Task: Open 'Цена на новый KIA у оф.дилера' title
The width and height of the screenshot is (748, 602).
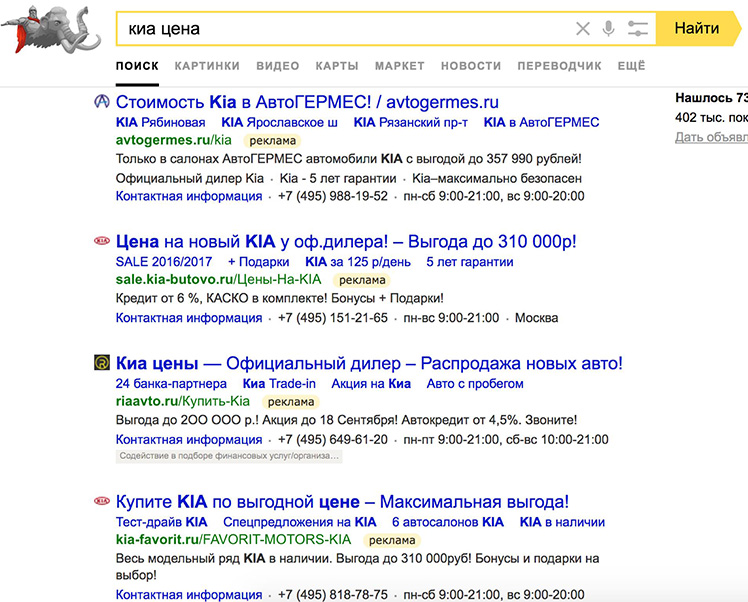Action: [x=346, y=241]
